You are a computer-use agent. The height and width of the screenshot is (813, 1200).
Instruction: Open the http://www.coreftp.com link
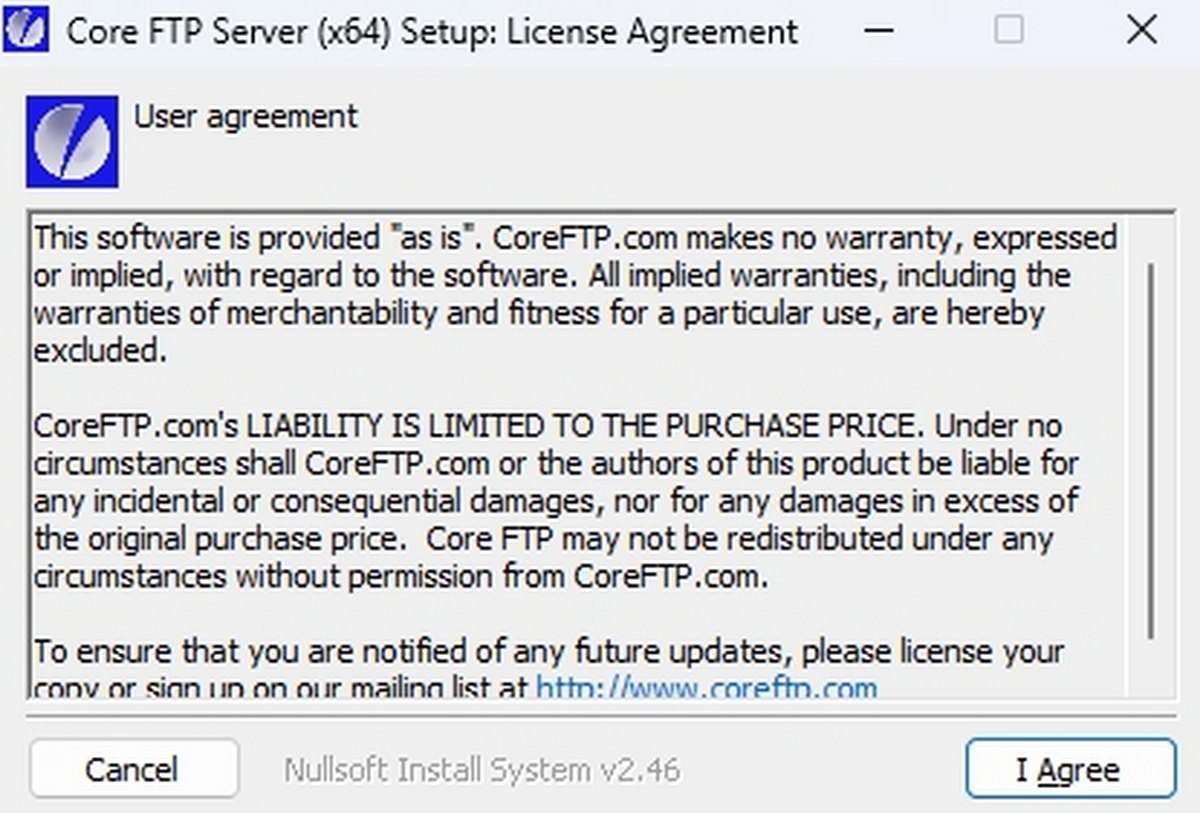coord(706,688)
